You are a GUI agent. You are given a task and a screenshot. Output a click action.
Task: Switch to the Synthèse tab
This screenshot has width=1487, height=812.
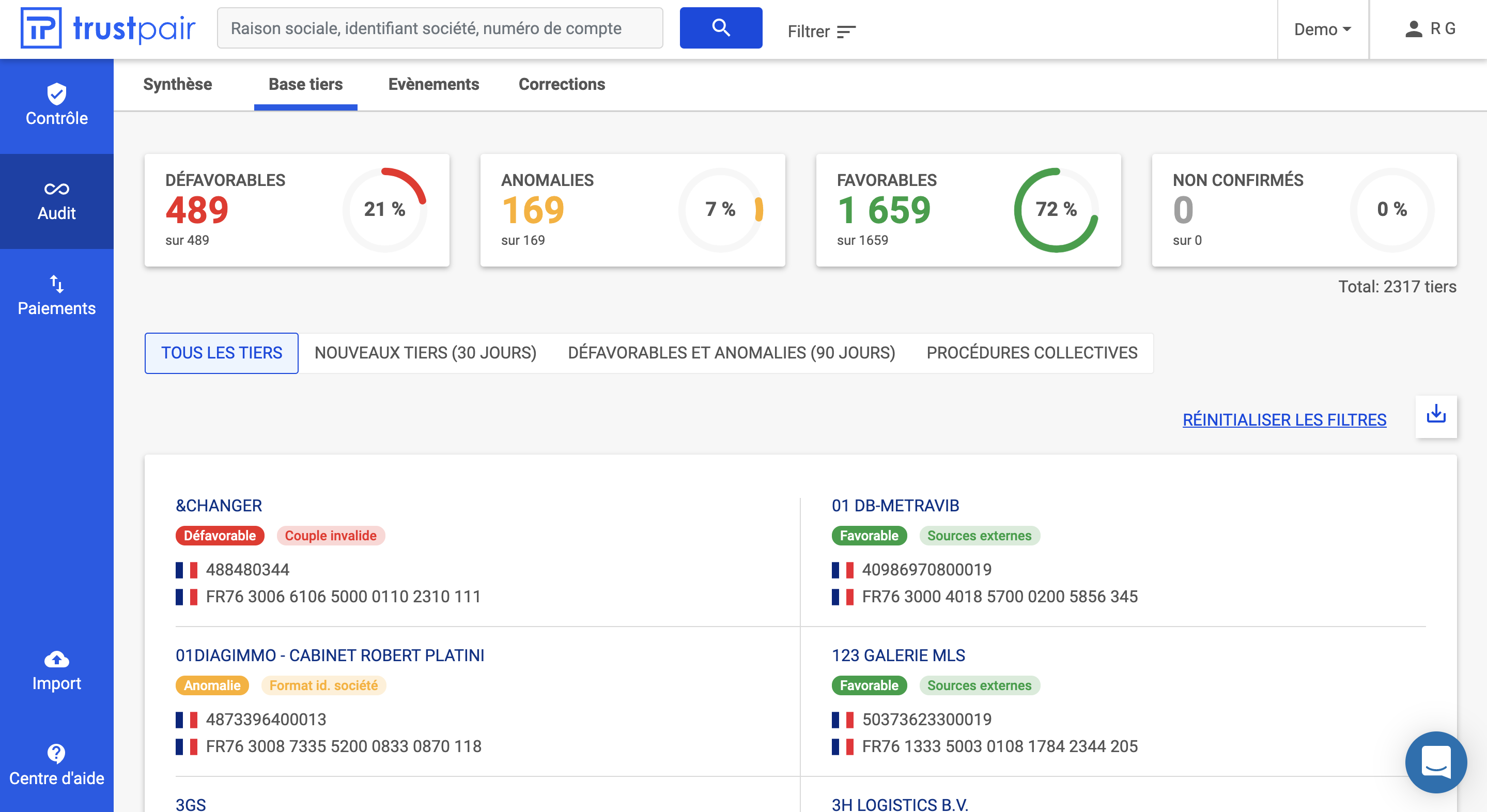pyautogui.click(x=177, y=84)
